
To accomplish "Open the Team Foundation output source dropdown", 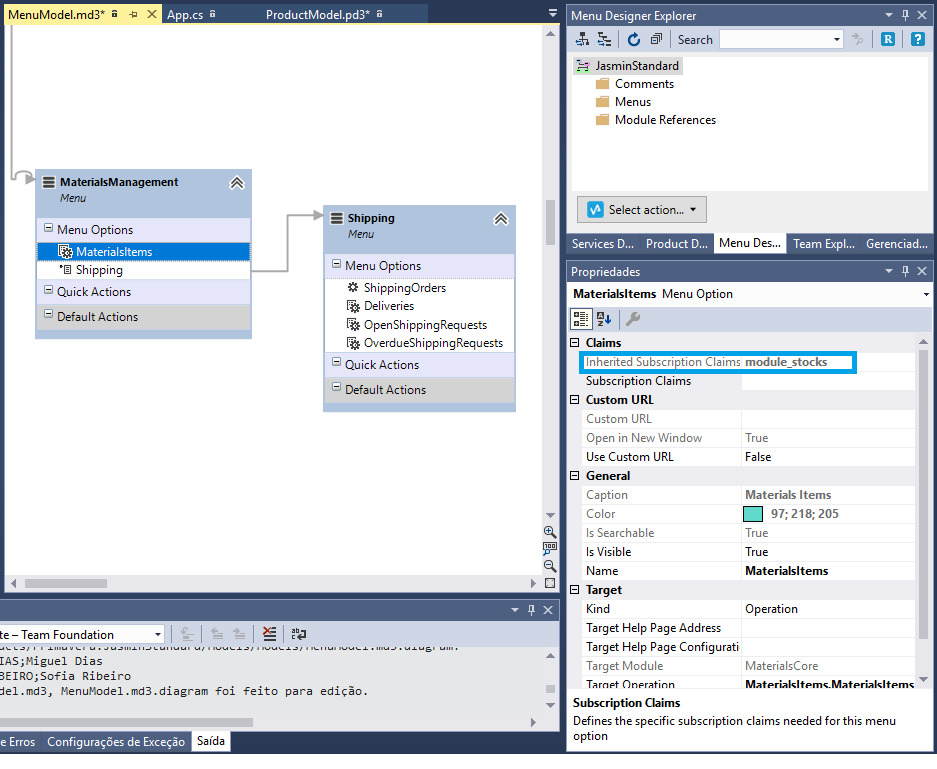I will point(158,634).
